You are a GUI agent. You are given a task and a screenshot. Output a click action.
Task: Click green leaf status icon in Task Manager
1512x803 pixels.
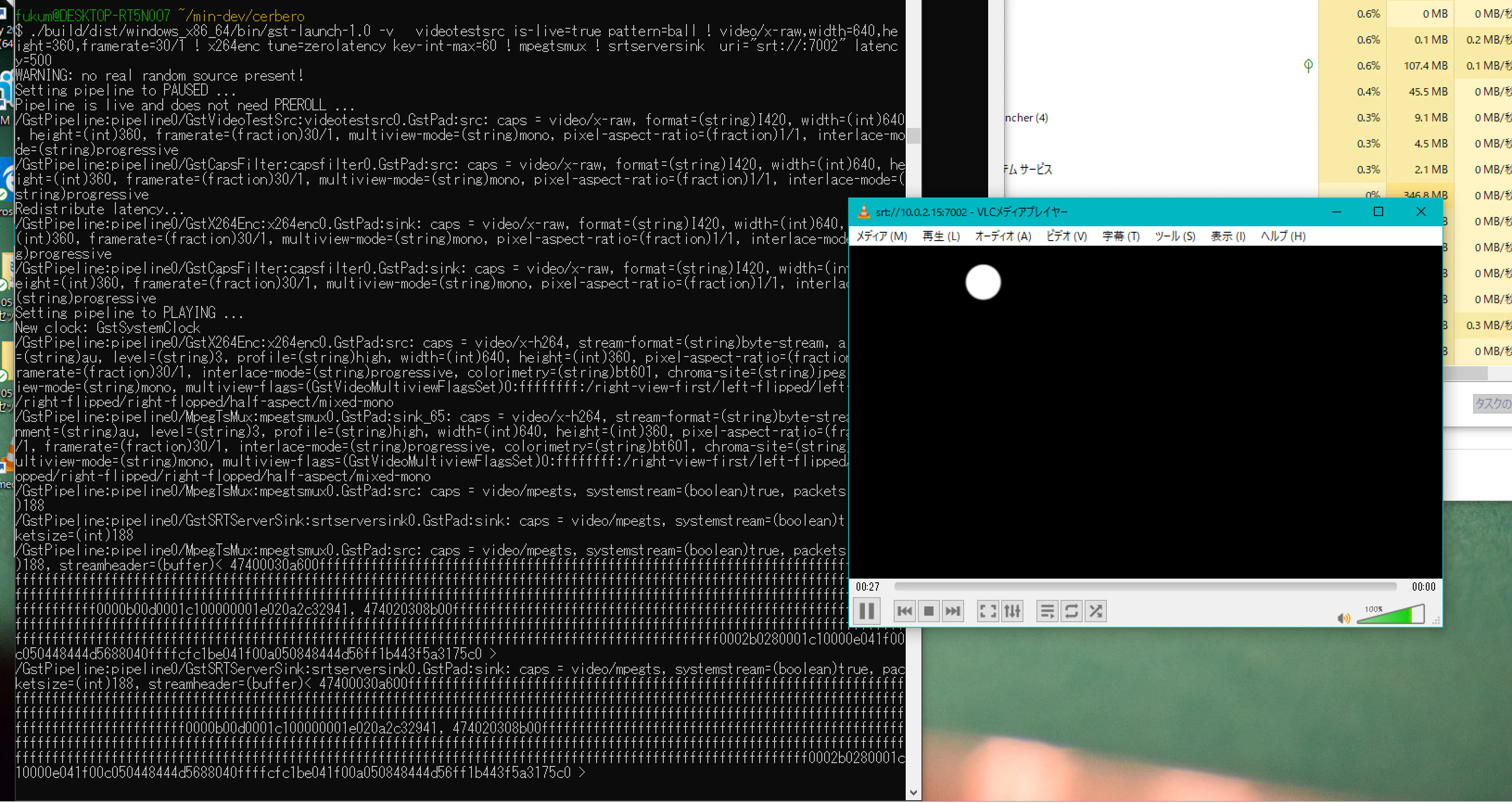coord(1309,65)
